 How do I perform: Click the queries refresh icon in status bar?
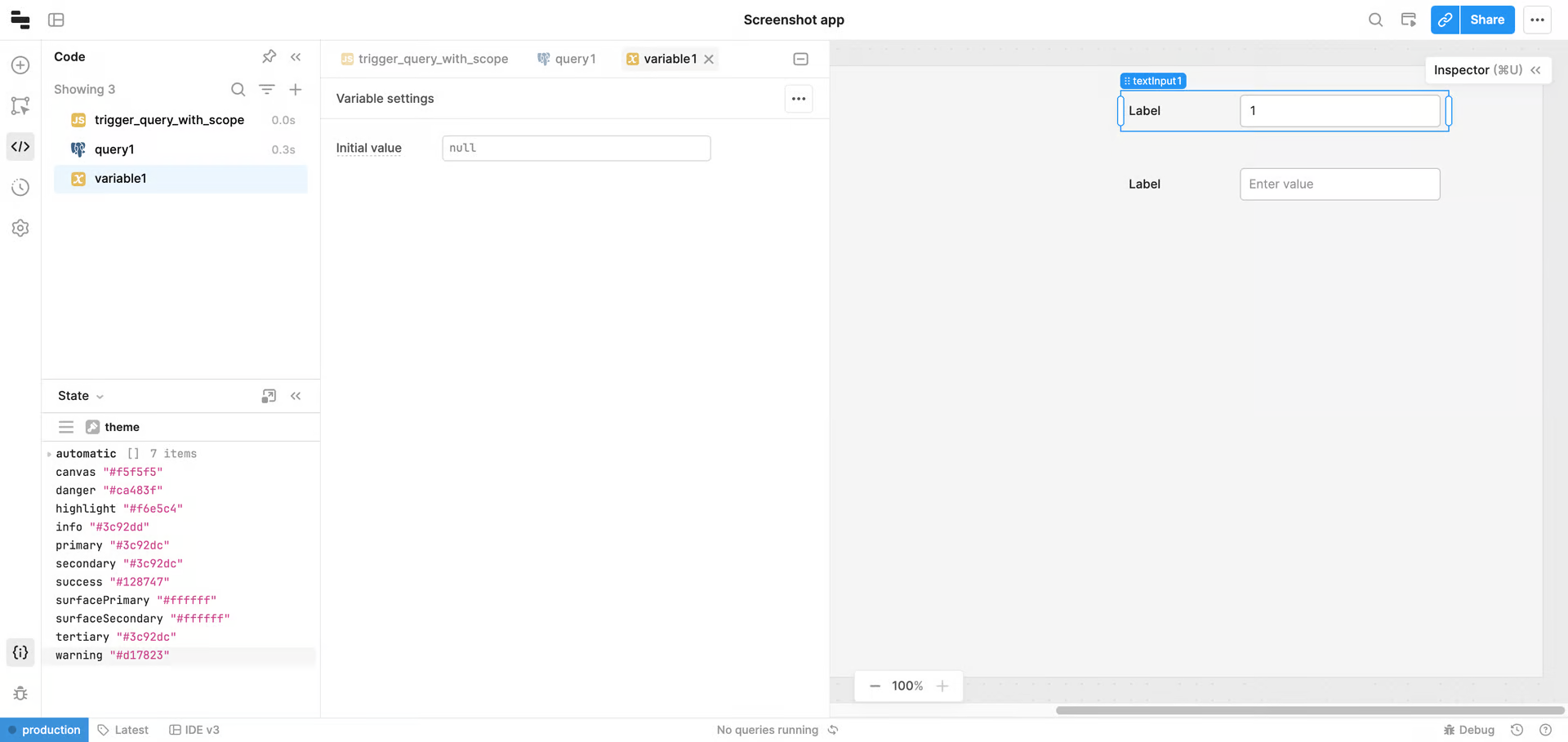[x=833, y=730]
